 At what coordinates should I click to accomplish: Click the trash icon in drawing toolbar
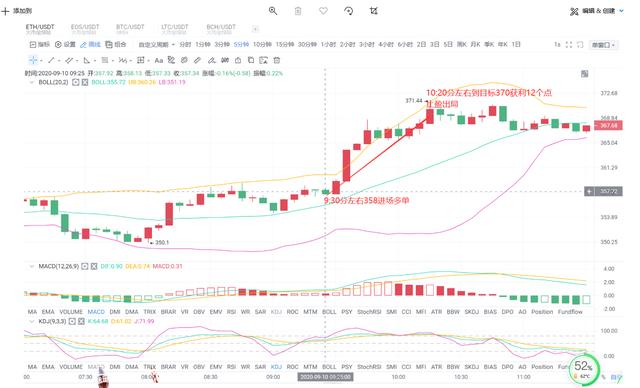277,60
